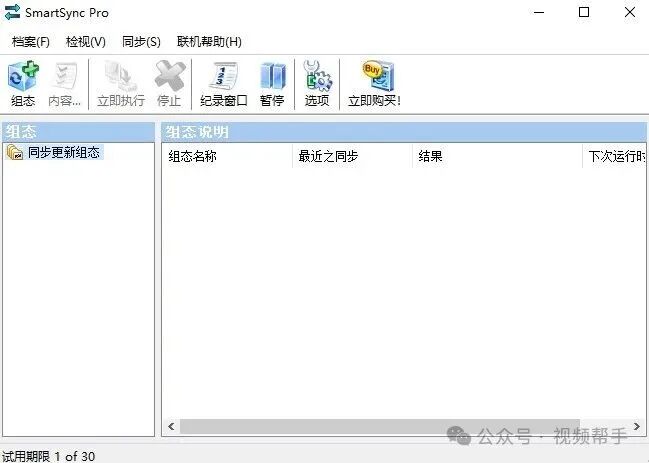The height and width of the screenshot is (463, 649).
Task: Click the 结果 column header
Action: pyautogui.click(x=498, y=156)
